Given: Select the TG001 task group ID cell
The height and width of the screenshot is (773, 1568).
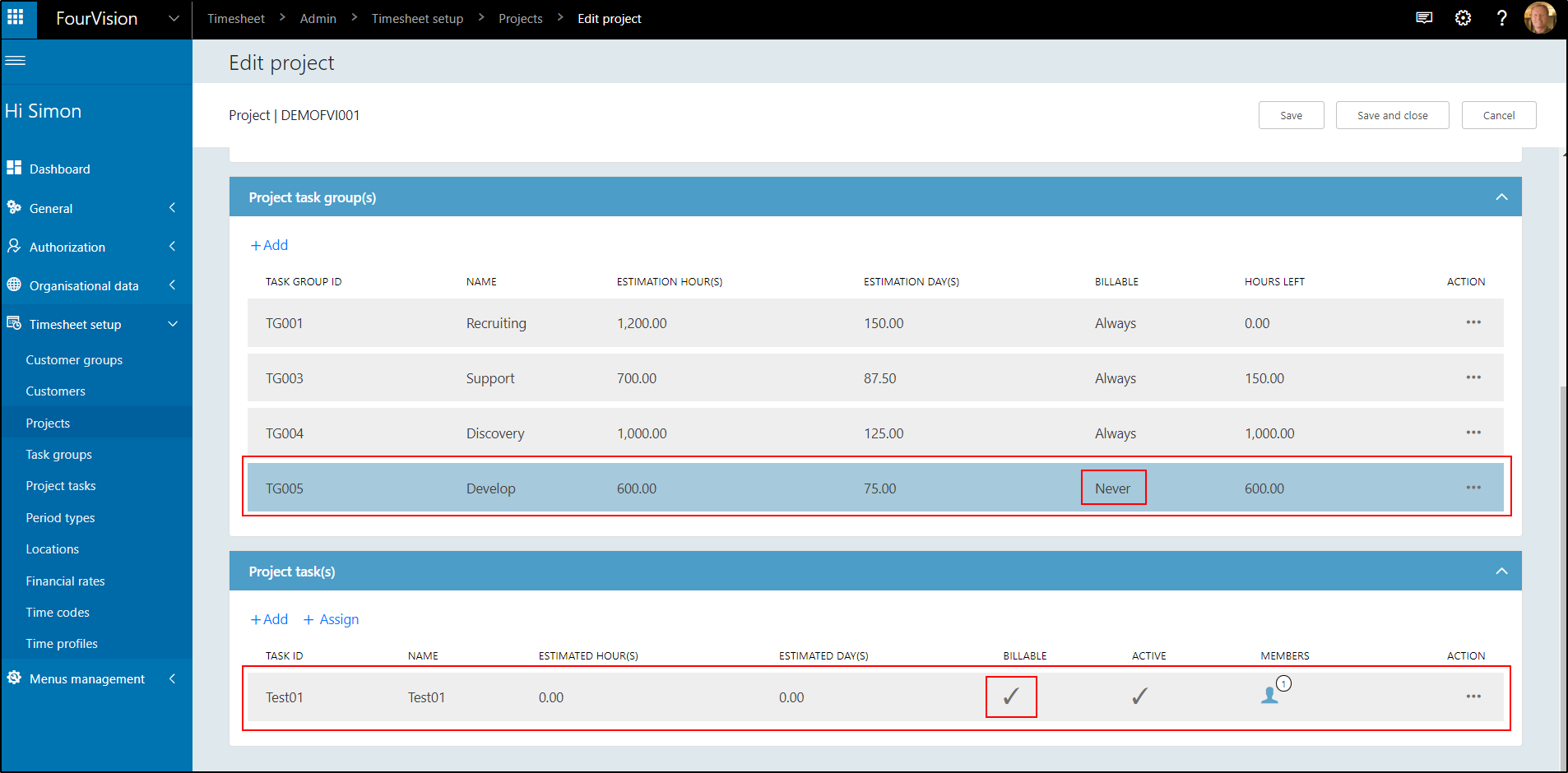Looking at the screenshot, I should tap(284, 323).
